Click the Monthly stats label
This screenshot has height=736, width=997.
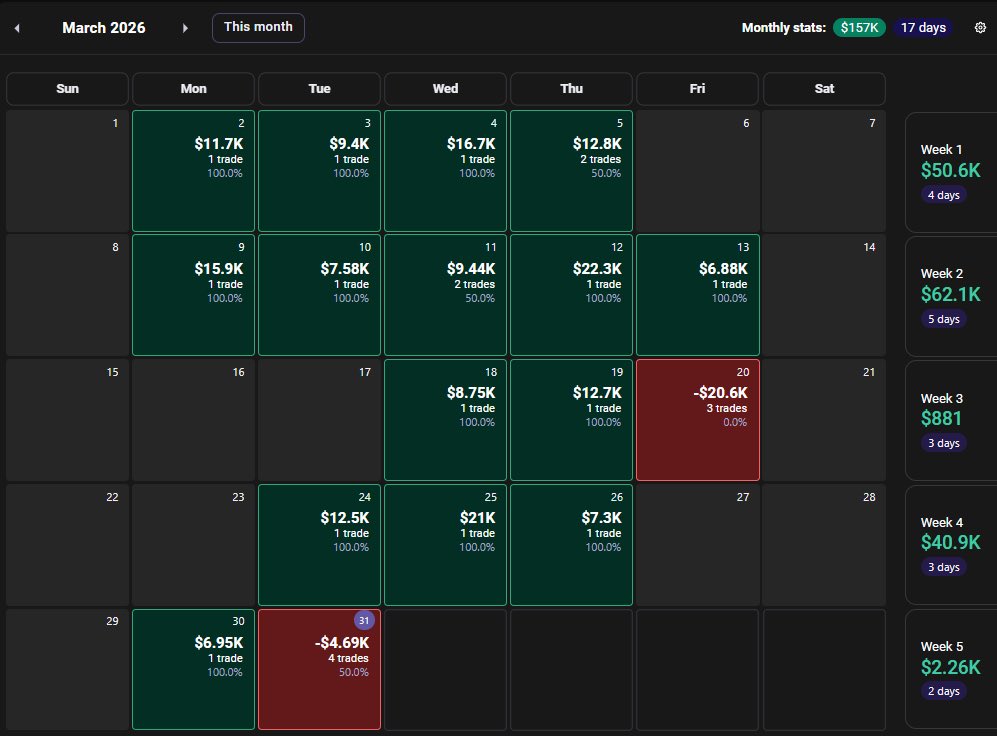pos(783,27)
